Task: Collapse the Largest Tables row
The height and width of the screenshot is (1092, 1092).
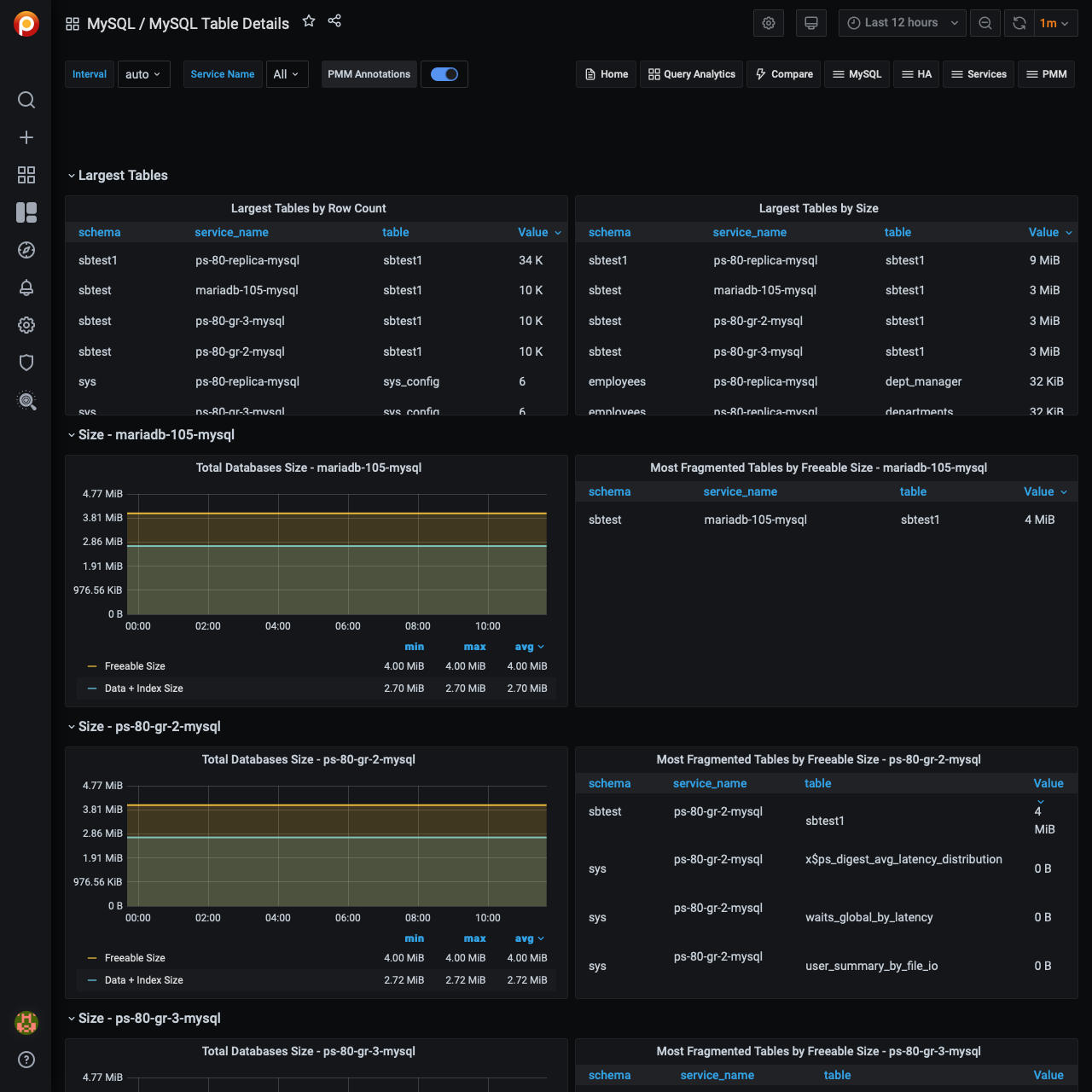Action: (x=122, y=176)
